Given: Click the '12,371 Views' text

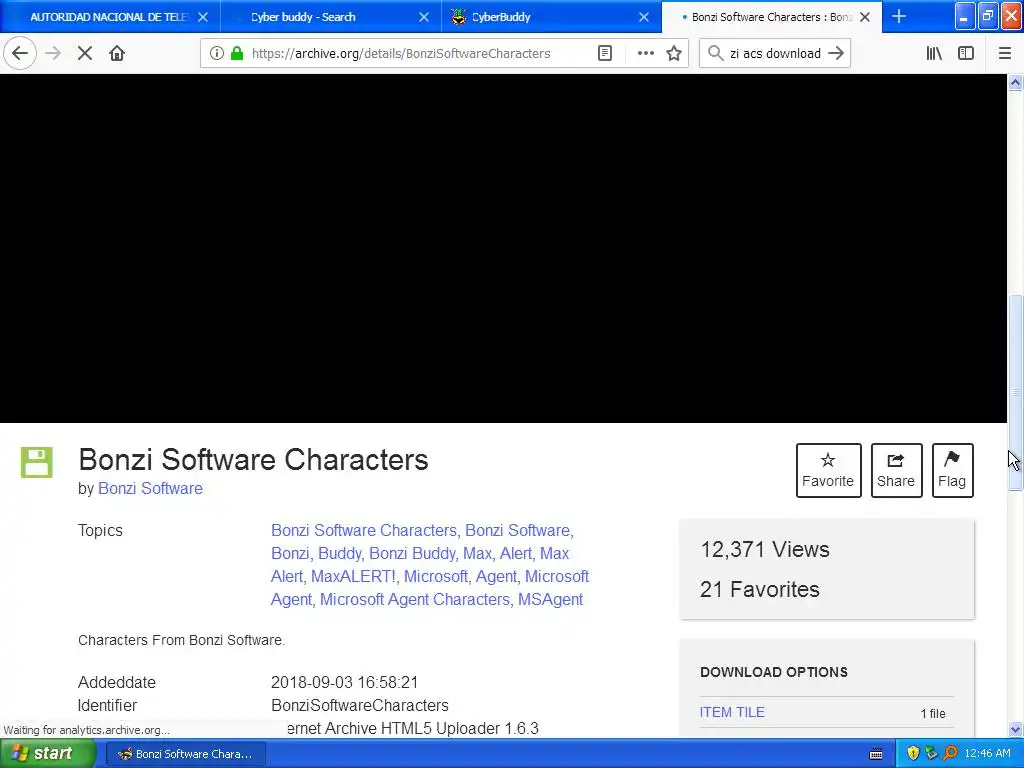Looking at the screenshot, I should (765, 550).
